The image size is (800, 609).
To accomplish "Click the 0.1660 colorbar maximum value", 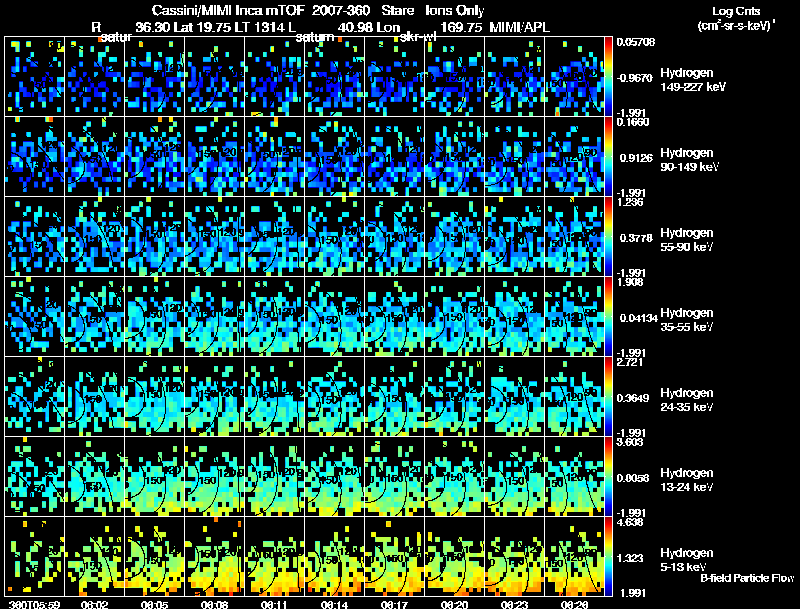I will coord(633,122).
